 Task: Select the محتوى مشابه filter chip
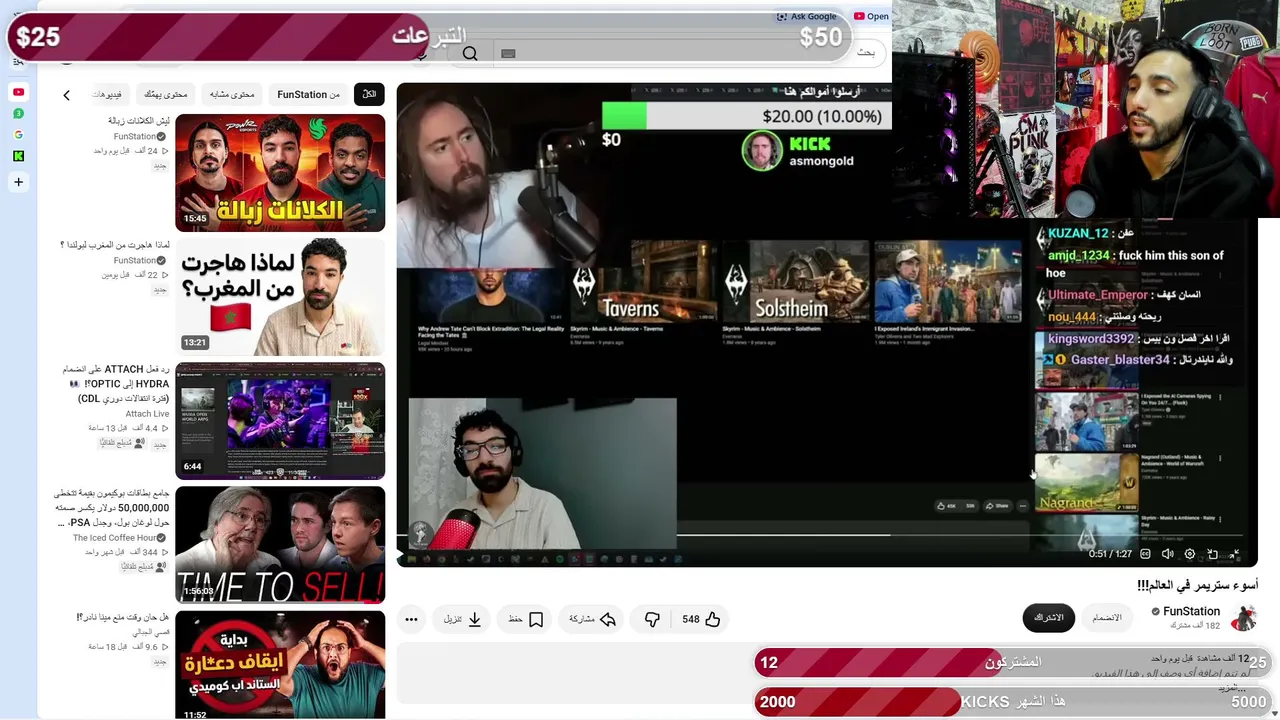click(232, 94)
